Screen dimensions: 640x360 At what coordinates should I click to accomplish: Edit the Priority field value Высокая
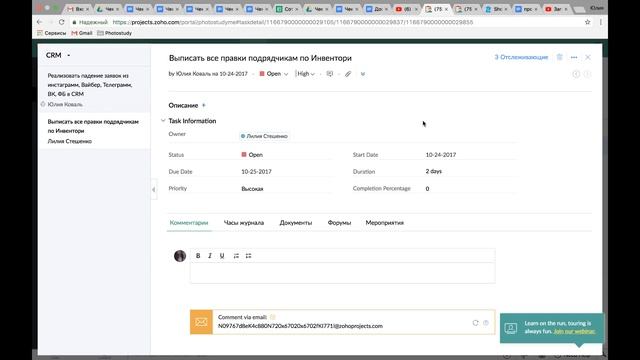[252, 189]
